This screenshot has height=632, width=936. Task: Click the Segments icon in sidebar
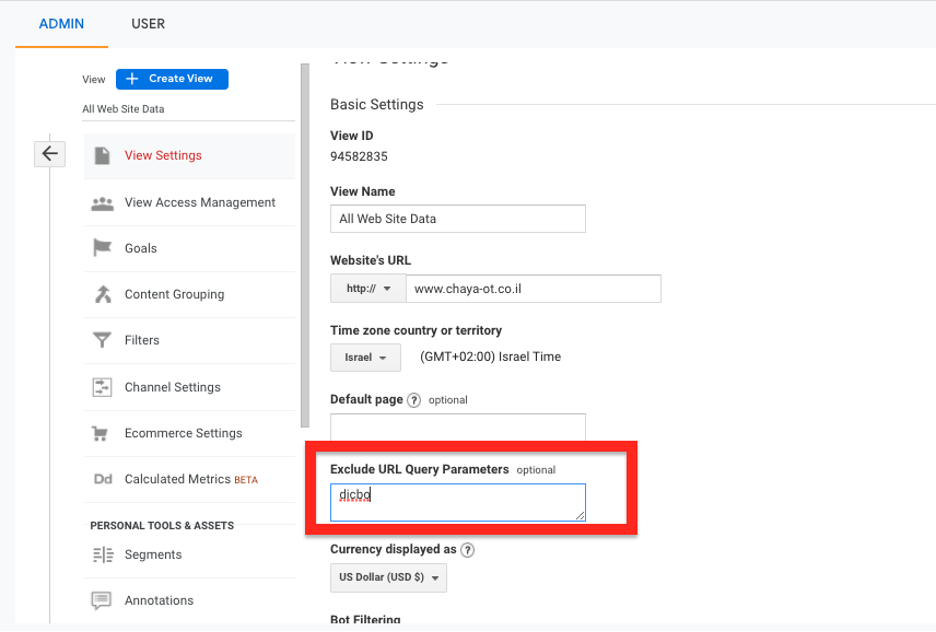point(102,555)
